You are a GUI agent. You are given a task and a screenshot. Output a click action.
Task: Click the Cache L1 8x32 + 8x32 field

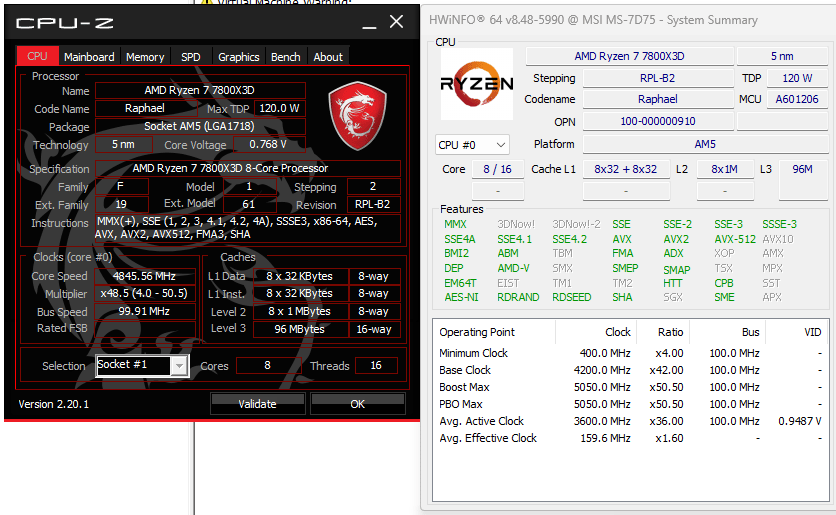point(626,170)
